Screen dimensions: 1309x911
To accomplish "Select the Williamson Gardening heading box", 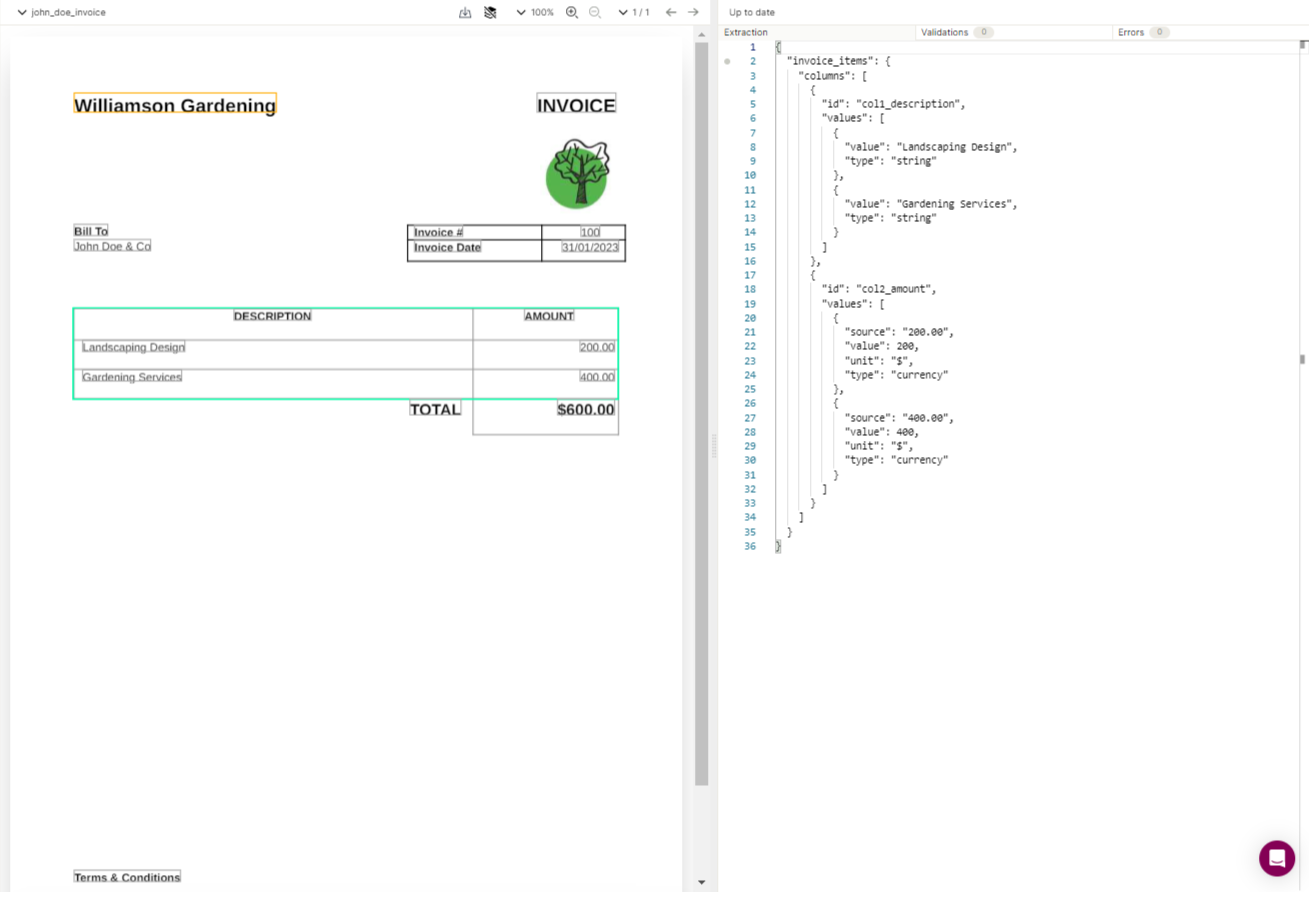I will pos(175,105).
